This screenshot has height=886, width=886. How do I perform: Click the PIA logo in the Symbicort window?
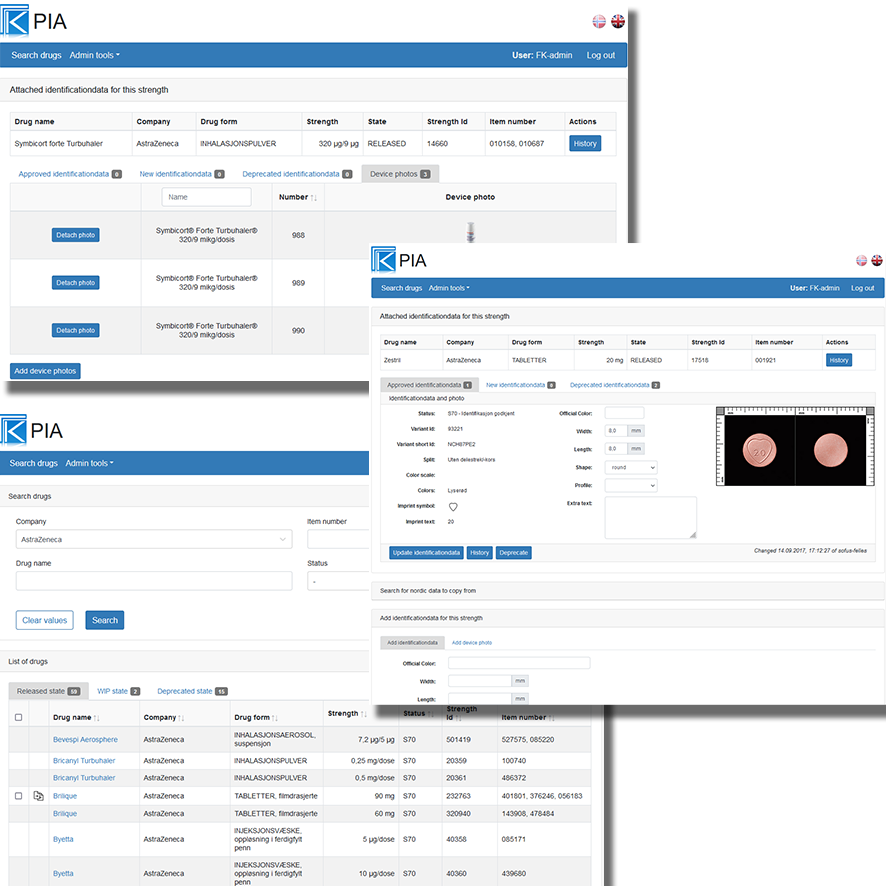coord(36,20)
